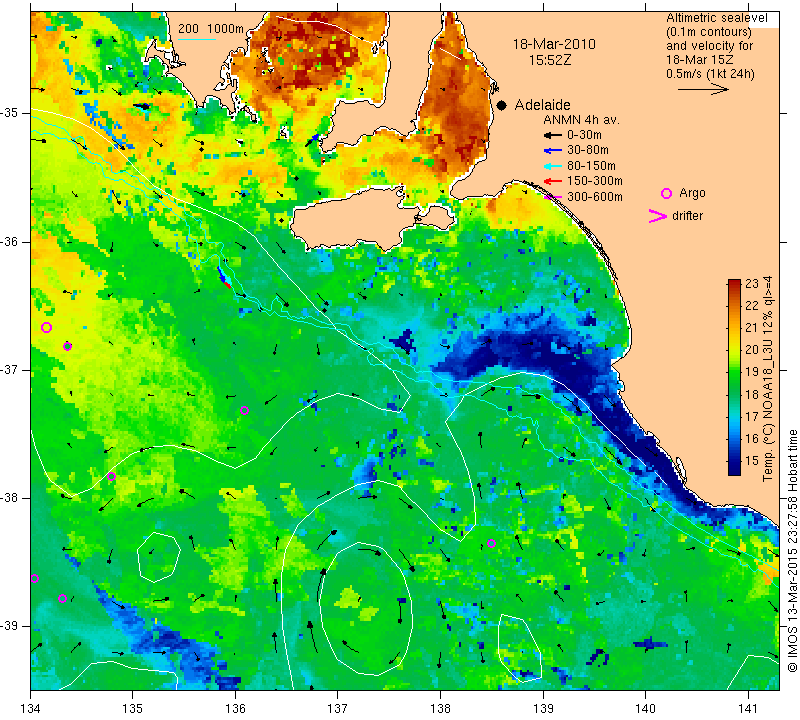Click the 19 value on temperature scale
The image size is (800, 720).
[752, 372]
